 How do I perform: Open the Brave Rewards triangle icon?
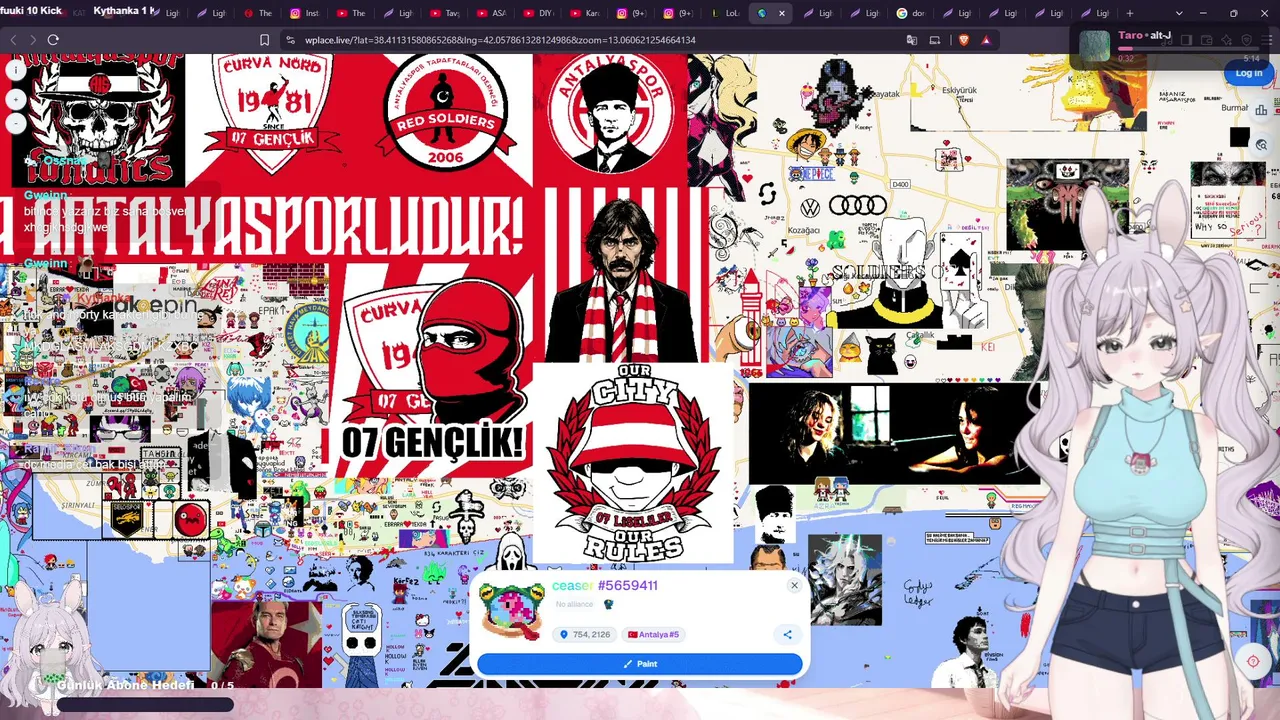click(986, 40)
